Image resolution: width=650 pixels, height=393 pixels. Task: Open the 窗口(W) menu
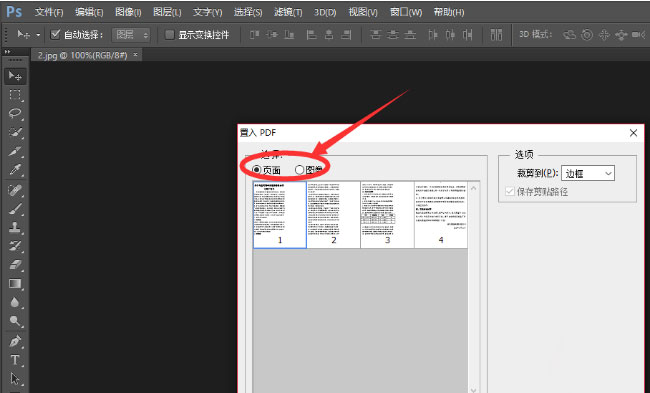pos(406,12)
